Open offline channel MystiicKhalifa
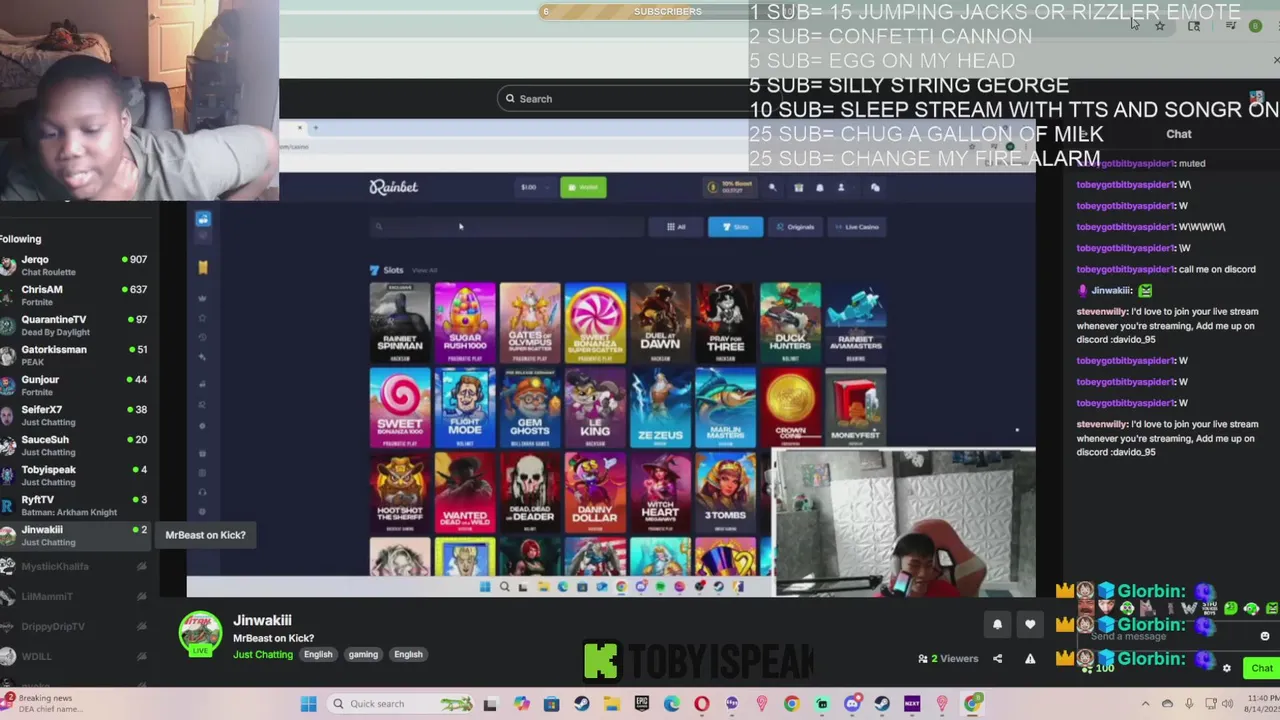Screen dimensions: 1280x720 (75, 566)
